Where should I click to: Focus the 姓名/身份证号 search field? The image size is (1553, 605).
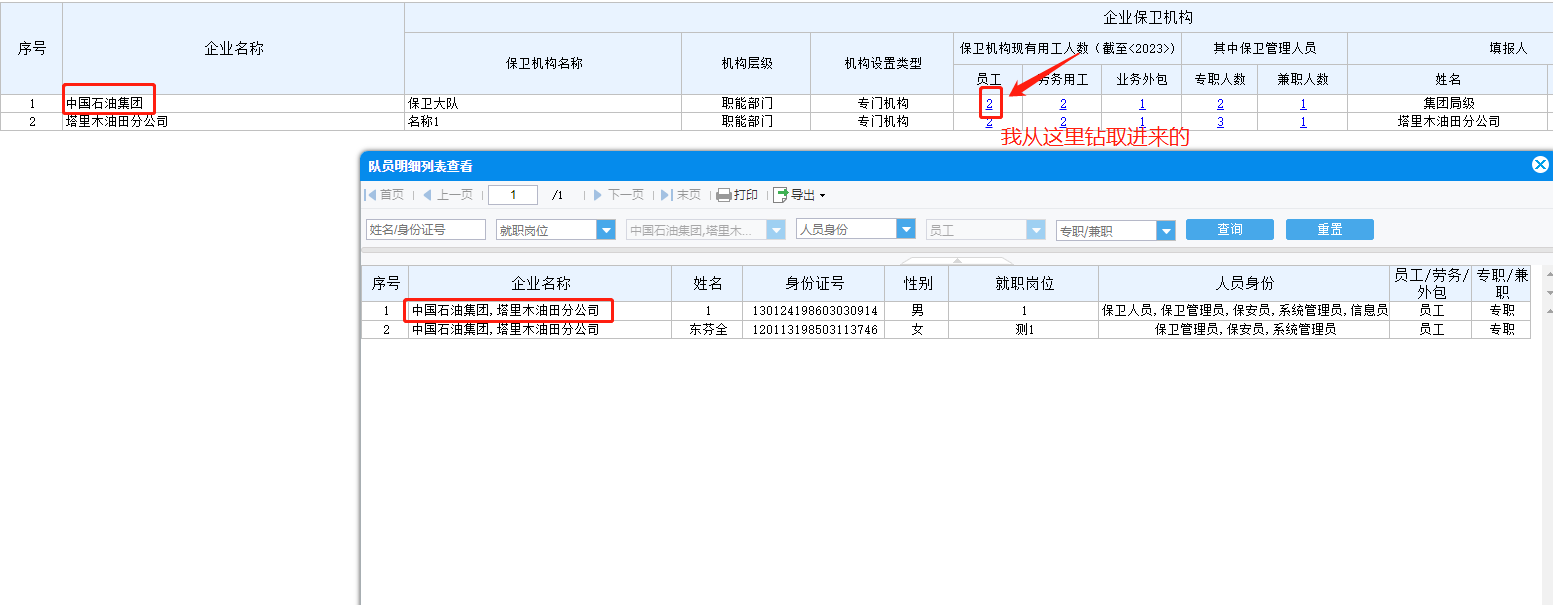[x=426, y=230]
